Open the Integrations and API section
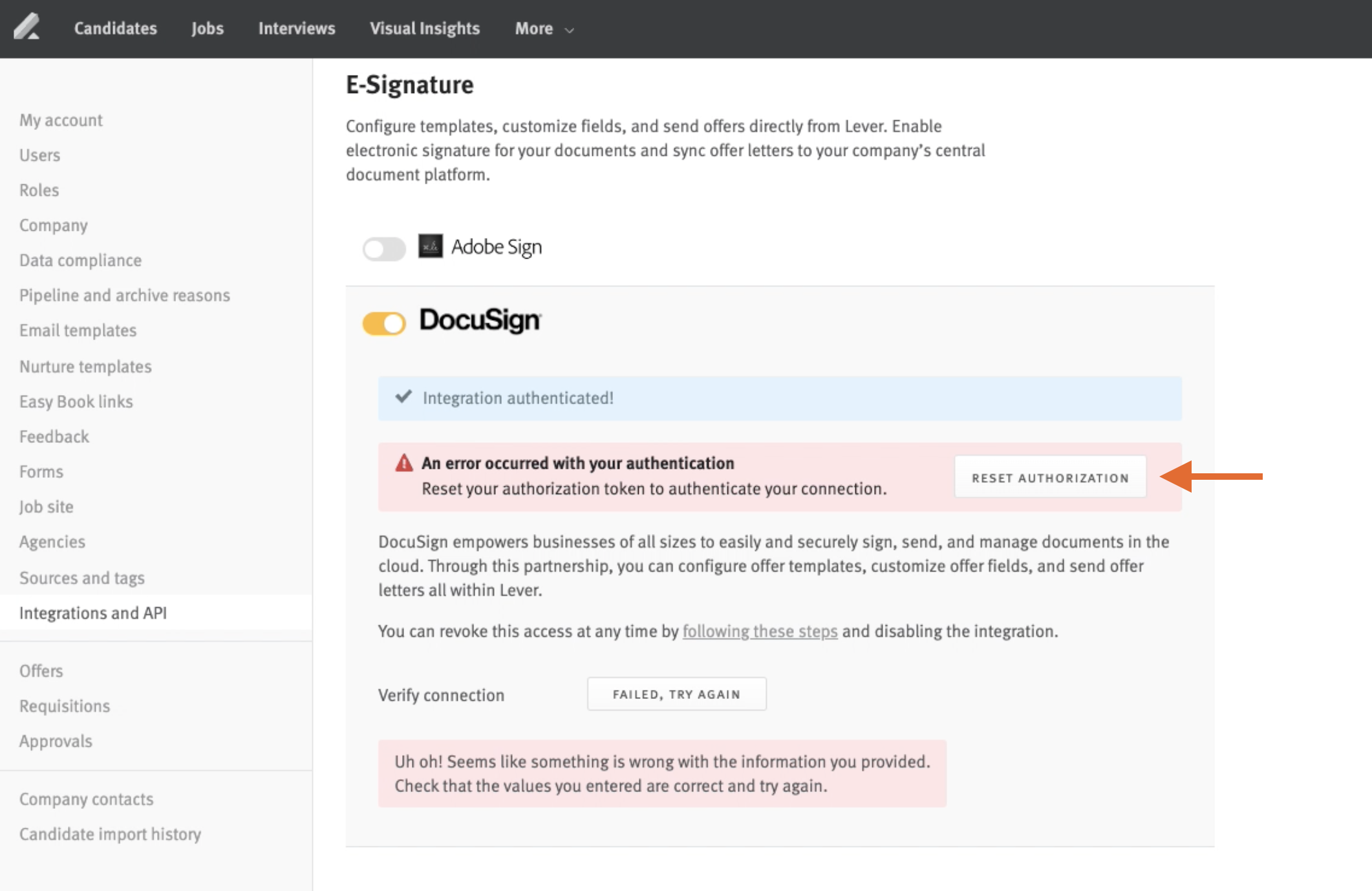The image size is (1372, 891). [94, 612]
